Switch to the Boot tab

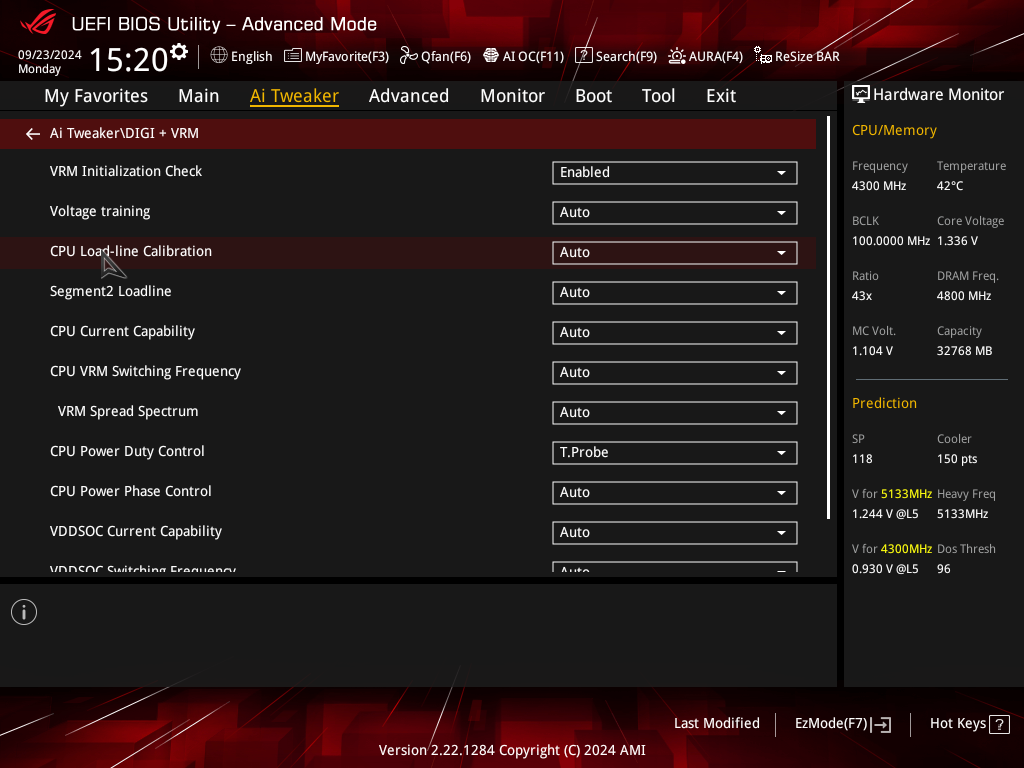coord(594,96)
